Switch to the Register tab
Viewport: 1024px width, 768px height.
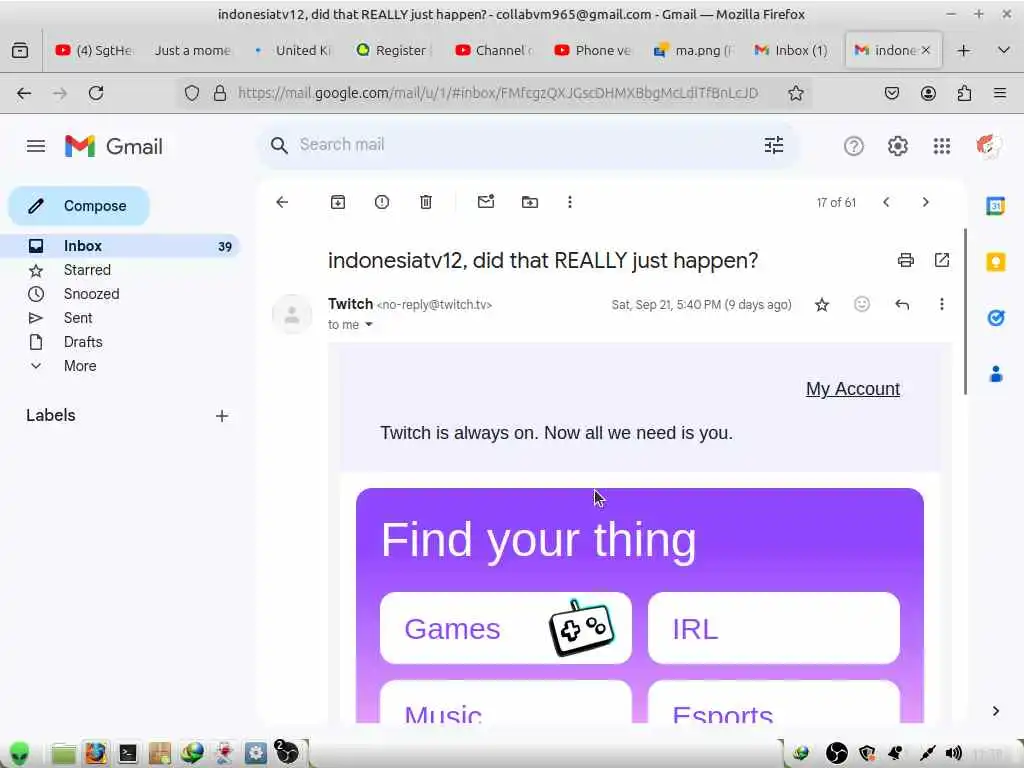(392, 50)
